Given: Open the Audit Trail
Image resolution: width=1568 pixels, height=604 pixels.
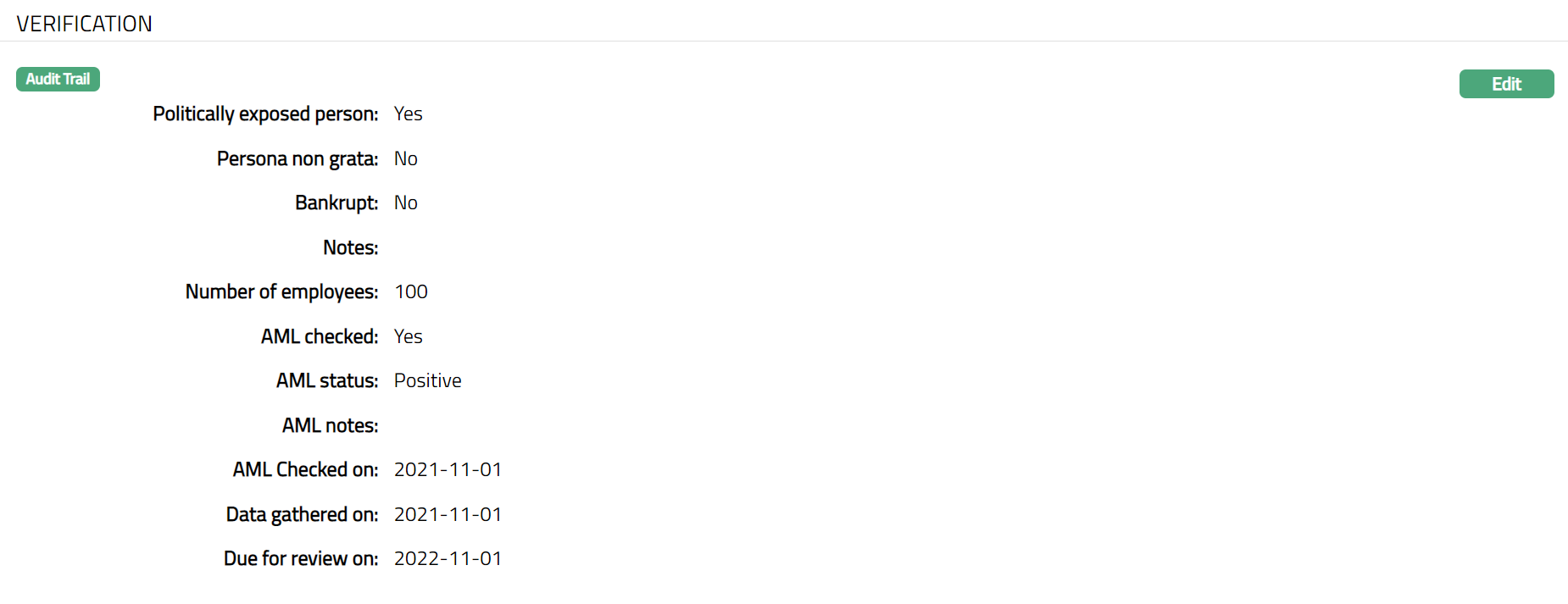Looking at the screenshot, I should (x=58, y=79).
